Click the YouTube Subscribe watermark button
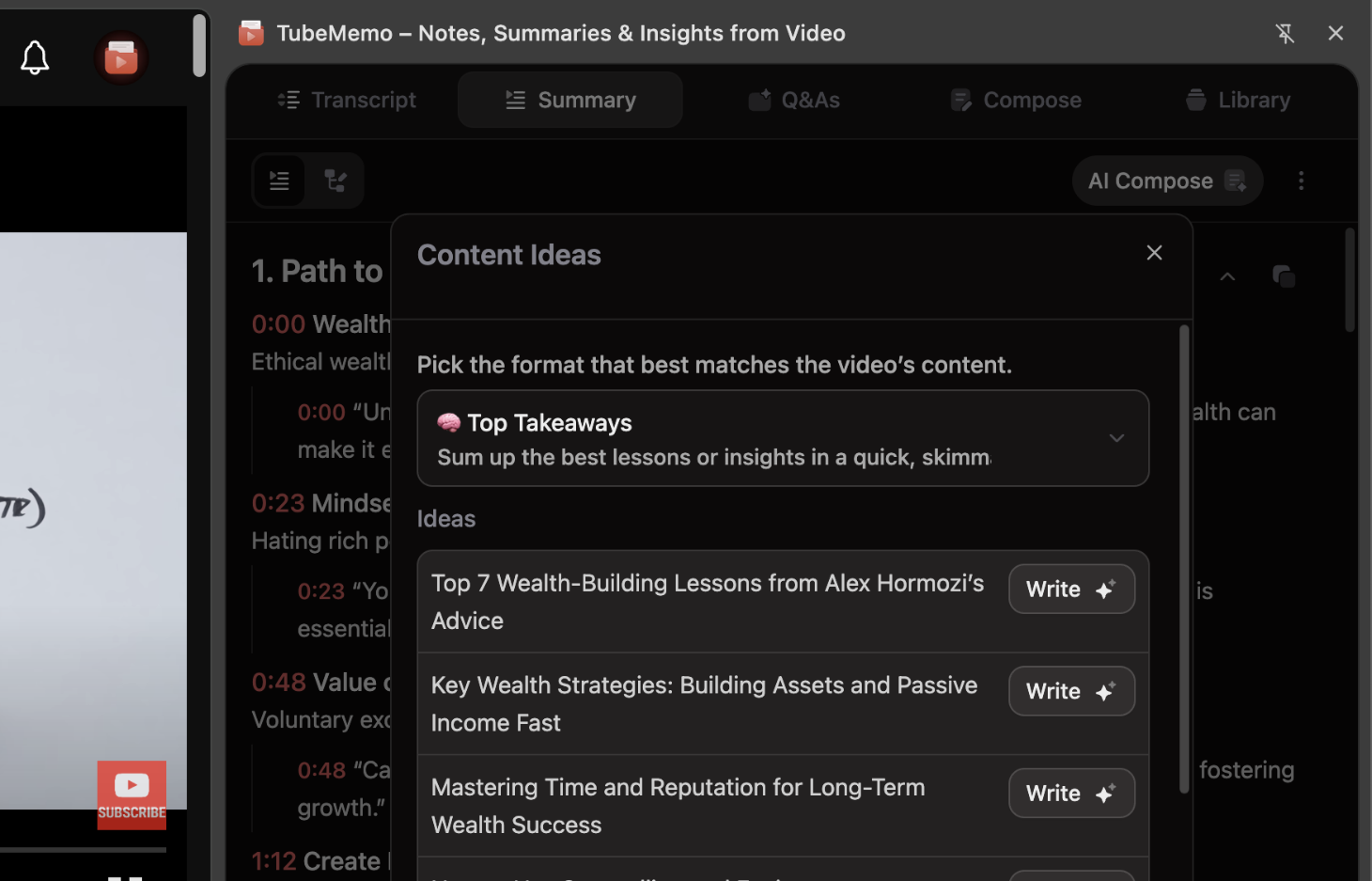 point(132,795)
